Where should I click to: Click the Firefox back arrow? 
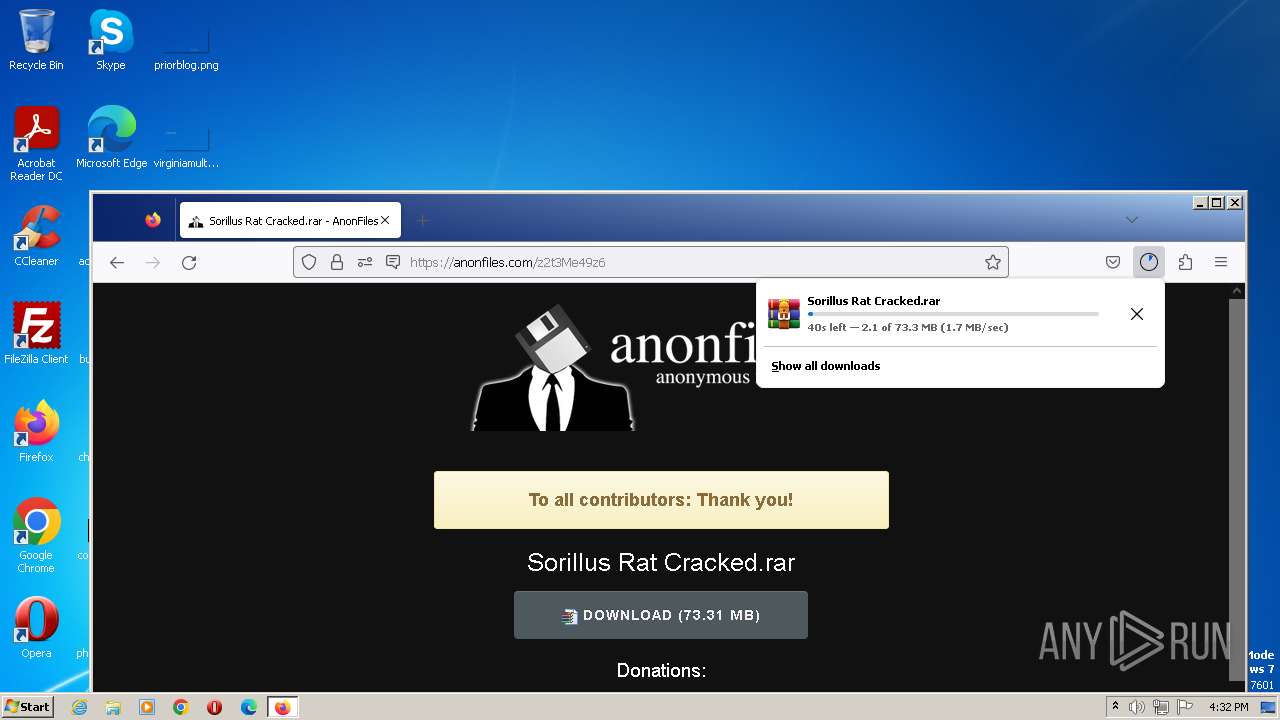click(x=117, y=262)
